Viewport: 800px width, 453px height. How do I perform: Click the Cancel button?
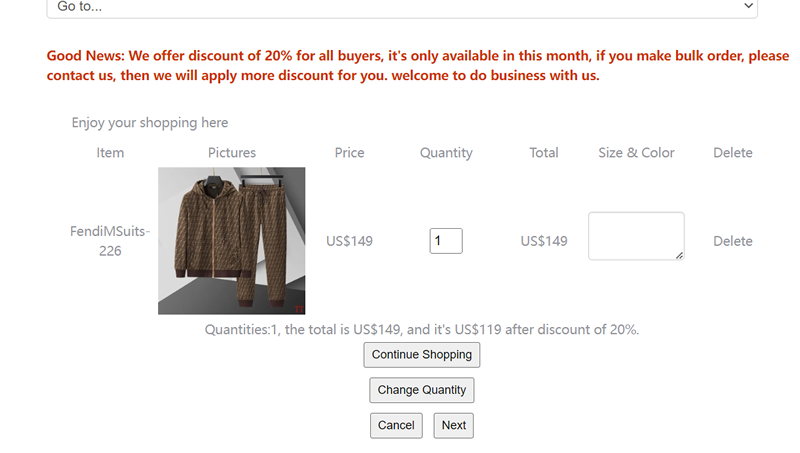(396, 425)
